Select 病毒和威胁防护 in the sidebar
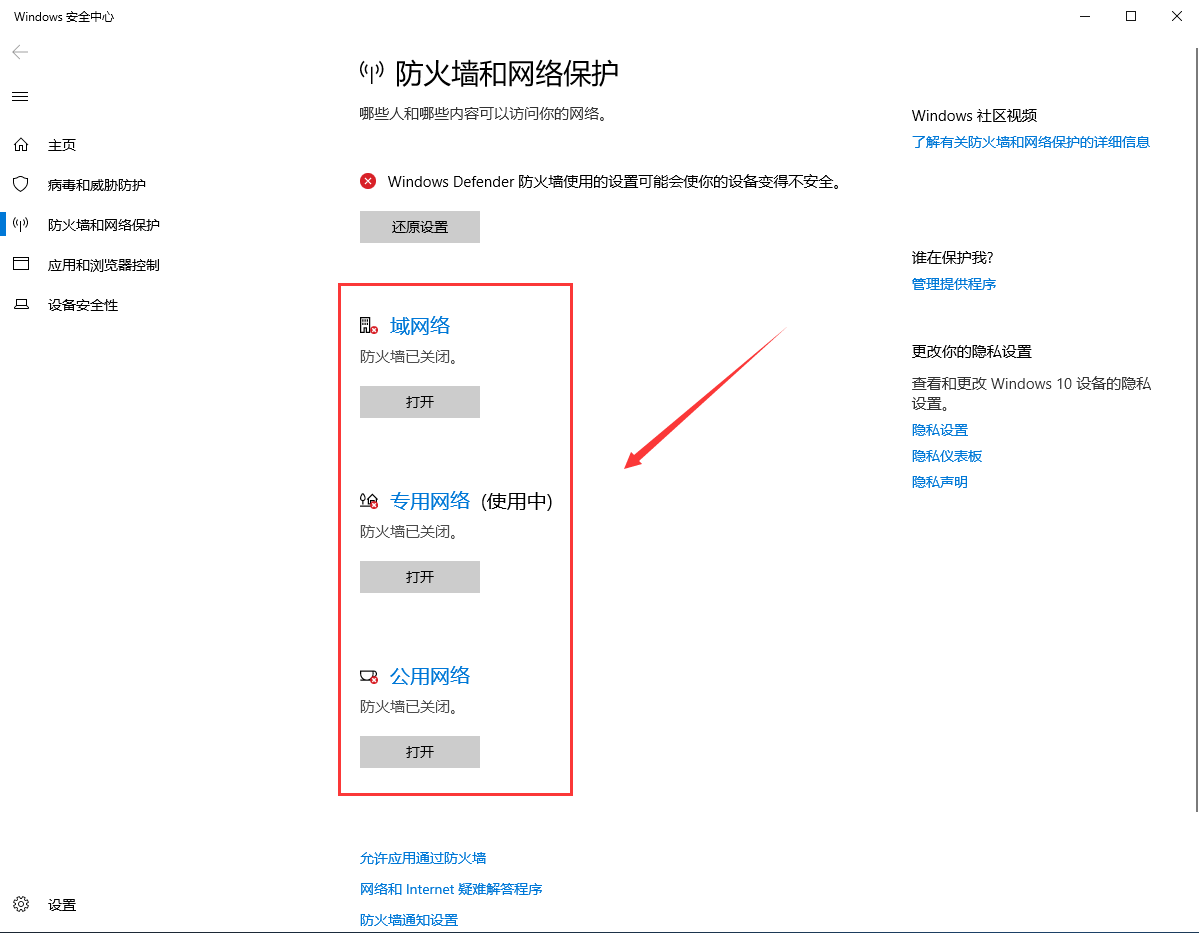The image size is (1199, 933). 97,185
